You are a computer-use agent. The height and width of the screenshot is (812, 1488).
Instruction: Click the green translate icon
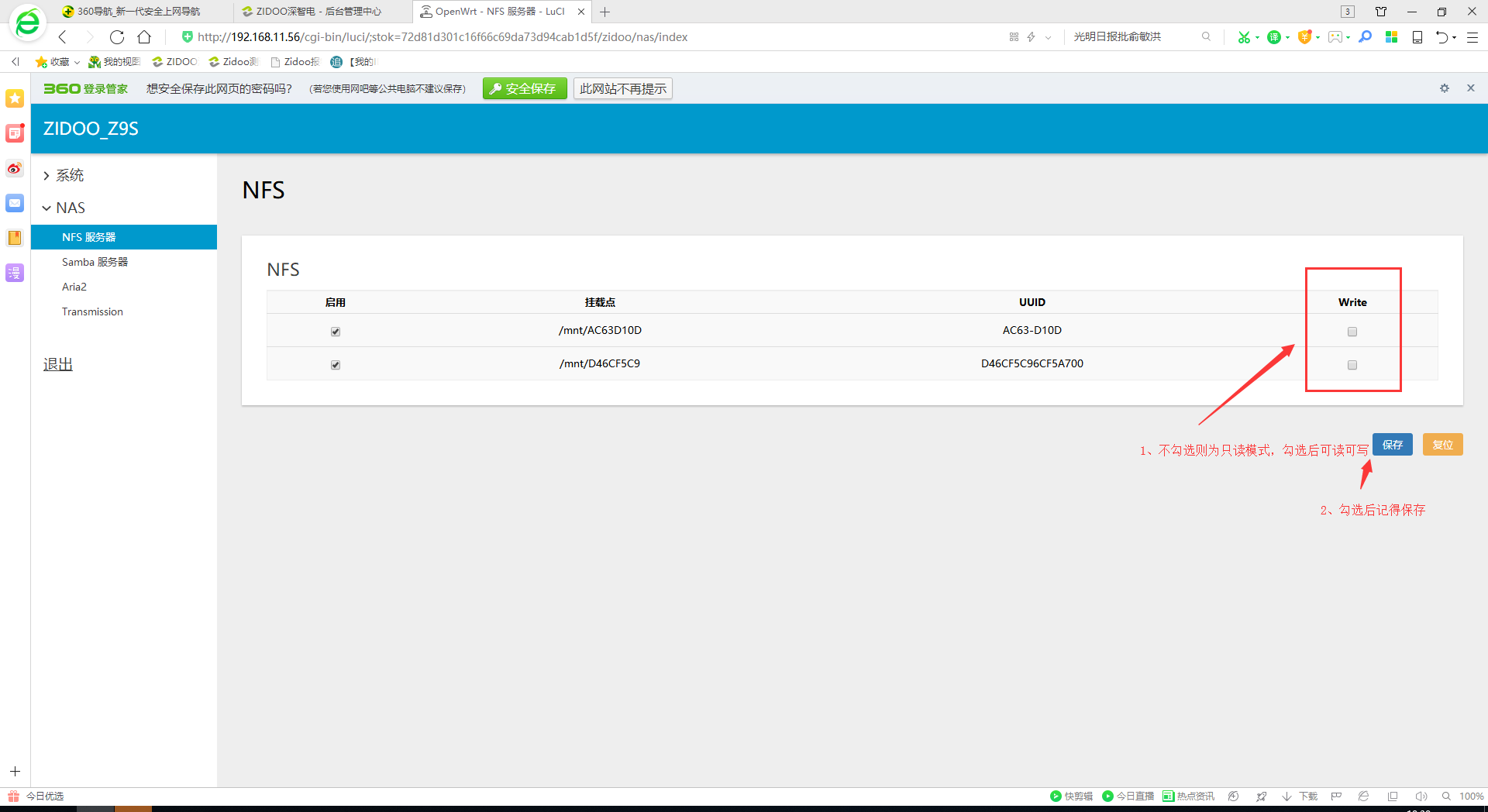point(1273,37)
